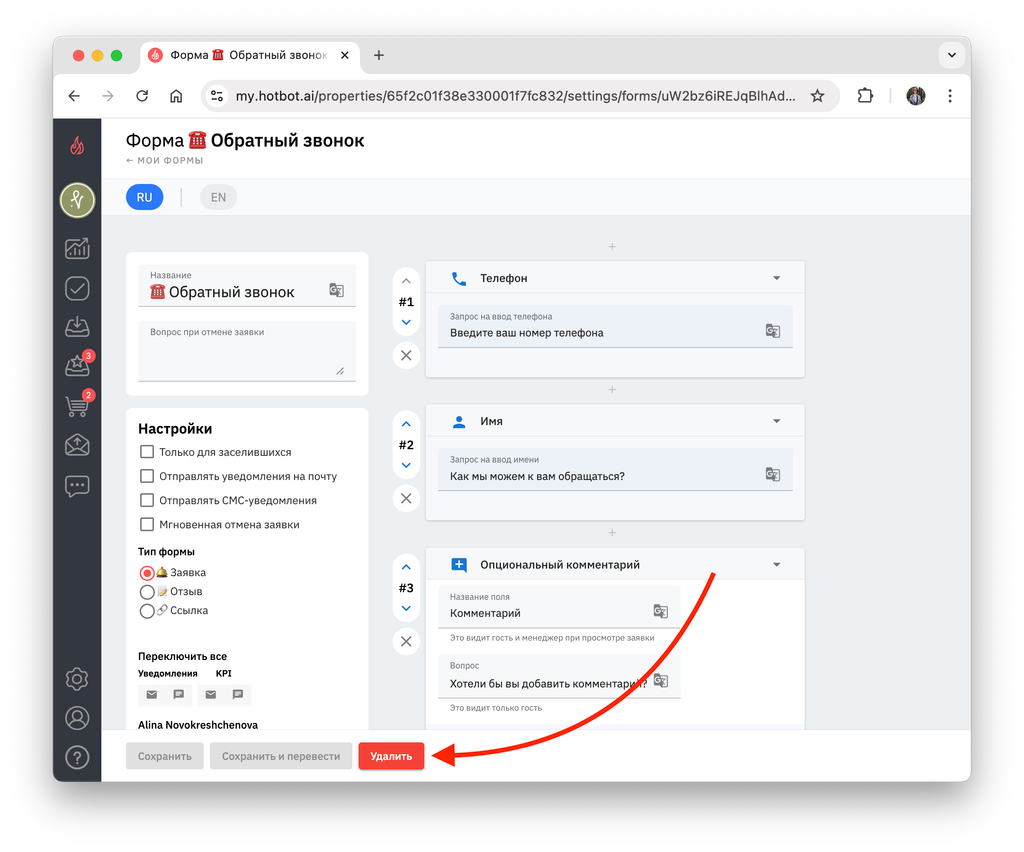This screenshot has width=1024, height=852.
Task: Move field #1 down with chevron
Action: click(406, 323)
